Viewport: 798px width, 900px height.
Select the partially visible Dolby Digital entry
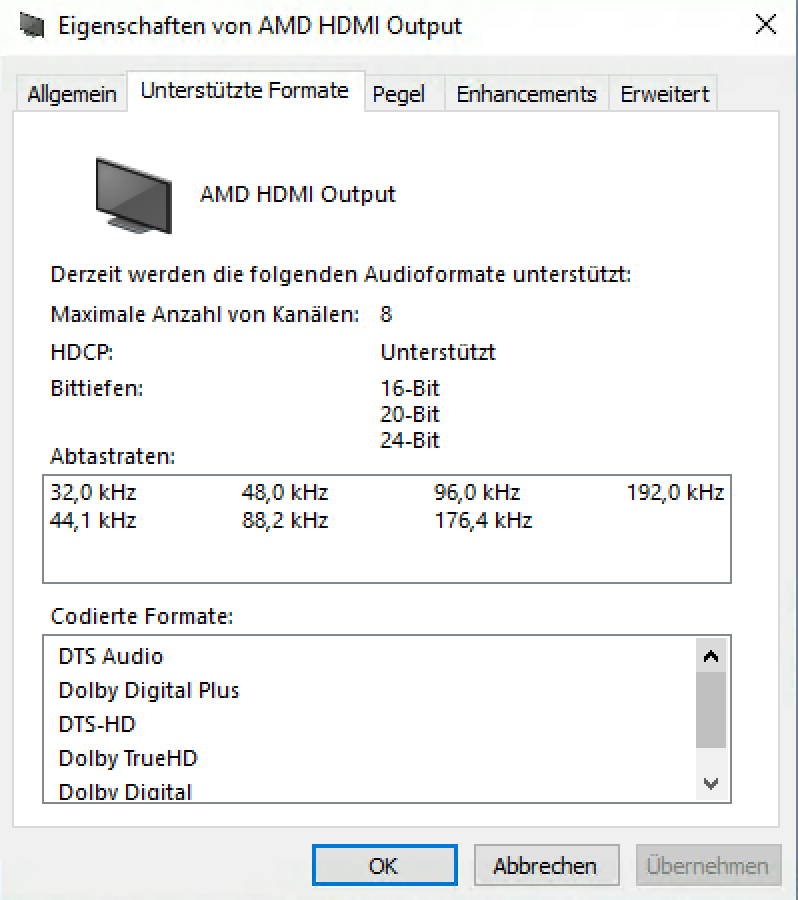pos(125,792)
